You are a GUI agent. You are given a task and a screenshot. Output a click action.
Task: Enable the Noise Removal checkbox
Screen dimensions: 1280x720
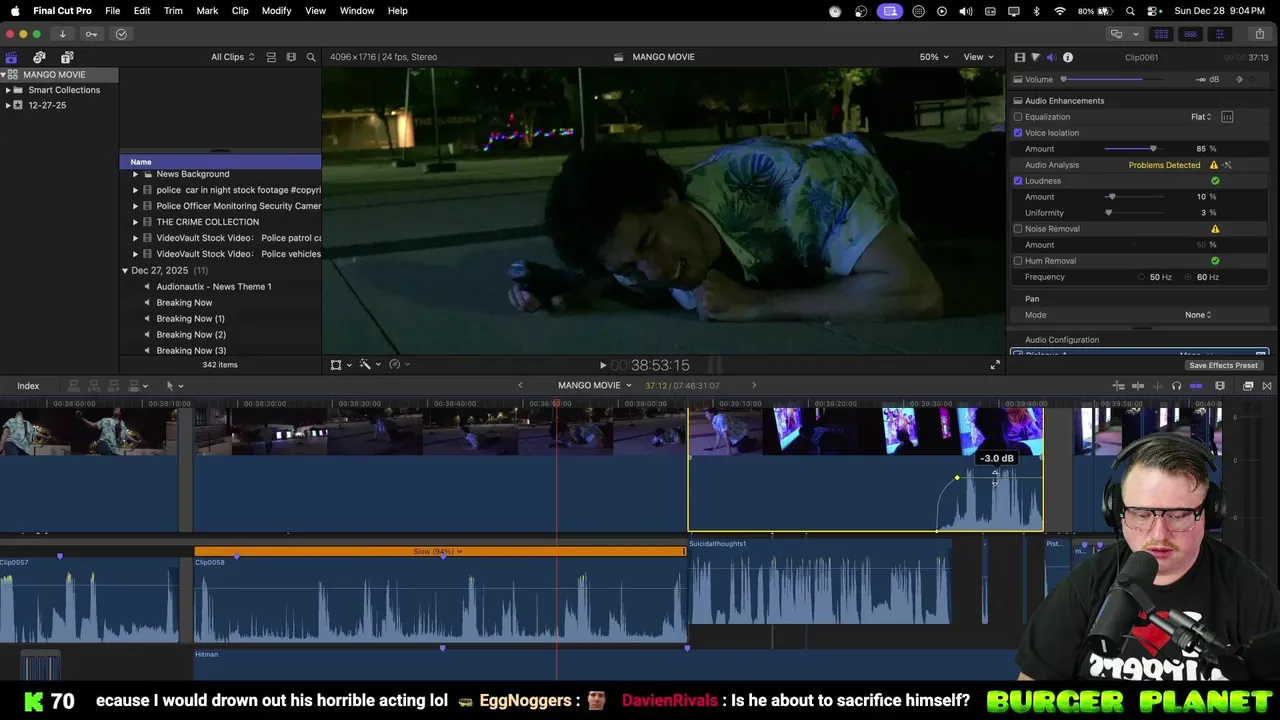pos(1018,229)
